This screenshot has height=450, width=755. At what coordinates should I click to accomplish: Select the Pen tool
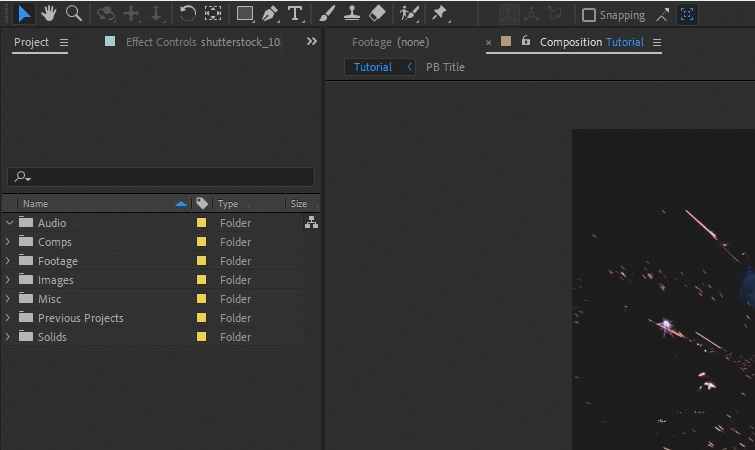[x=269, y=14]
